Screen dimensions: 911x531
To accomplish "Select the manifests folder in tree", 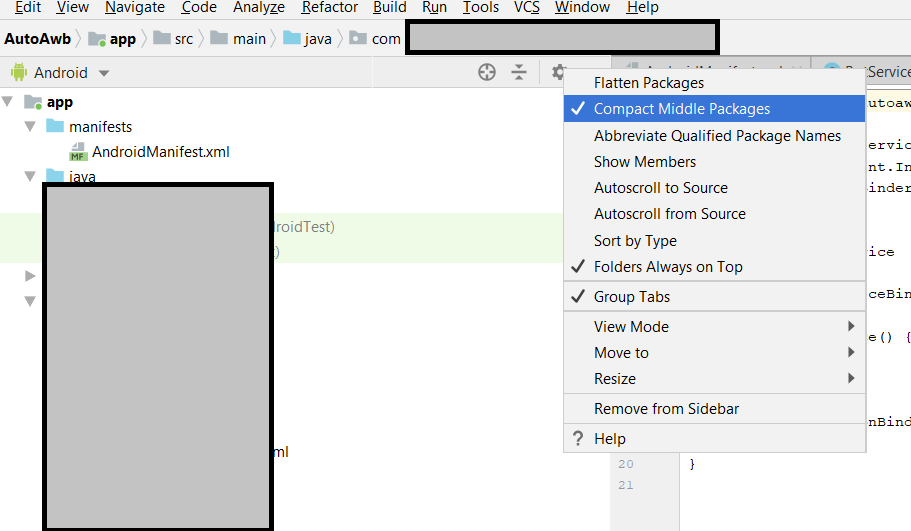I will pos(101,127).
